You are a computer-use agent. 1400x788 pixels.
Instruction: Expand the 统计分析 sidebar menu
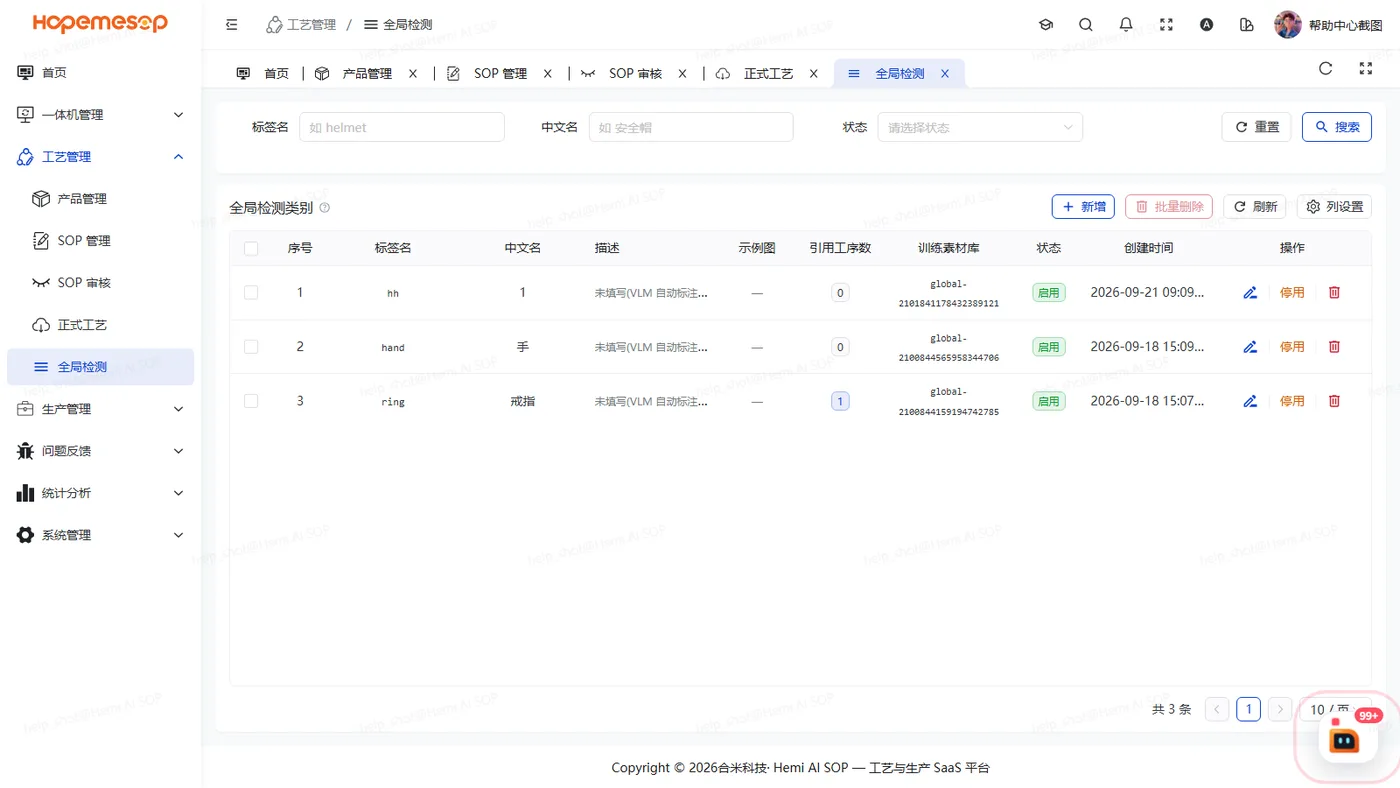(x=101, y=493)
